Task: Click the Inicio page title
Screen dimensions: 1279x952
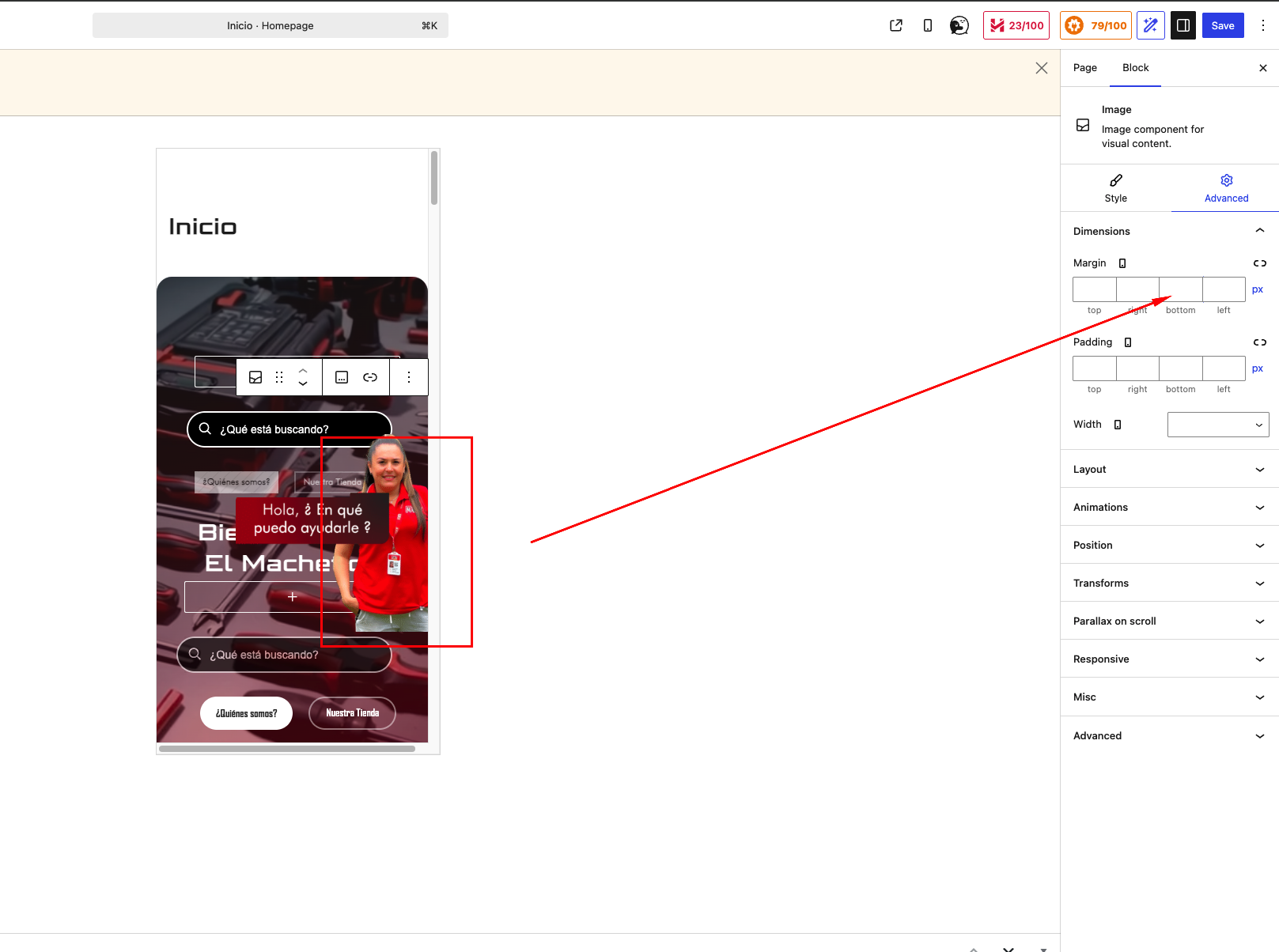Action: pyautogui.click(x=202, y=227)
